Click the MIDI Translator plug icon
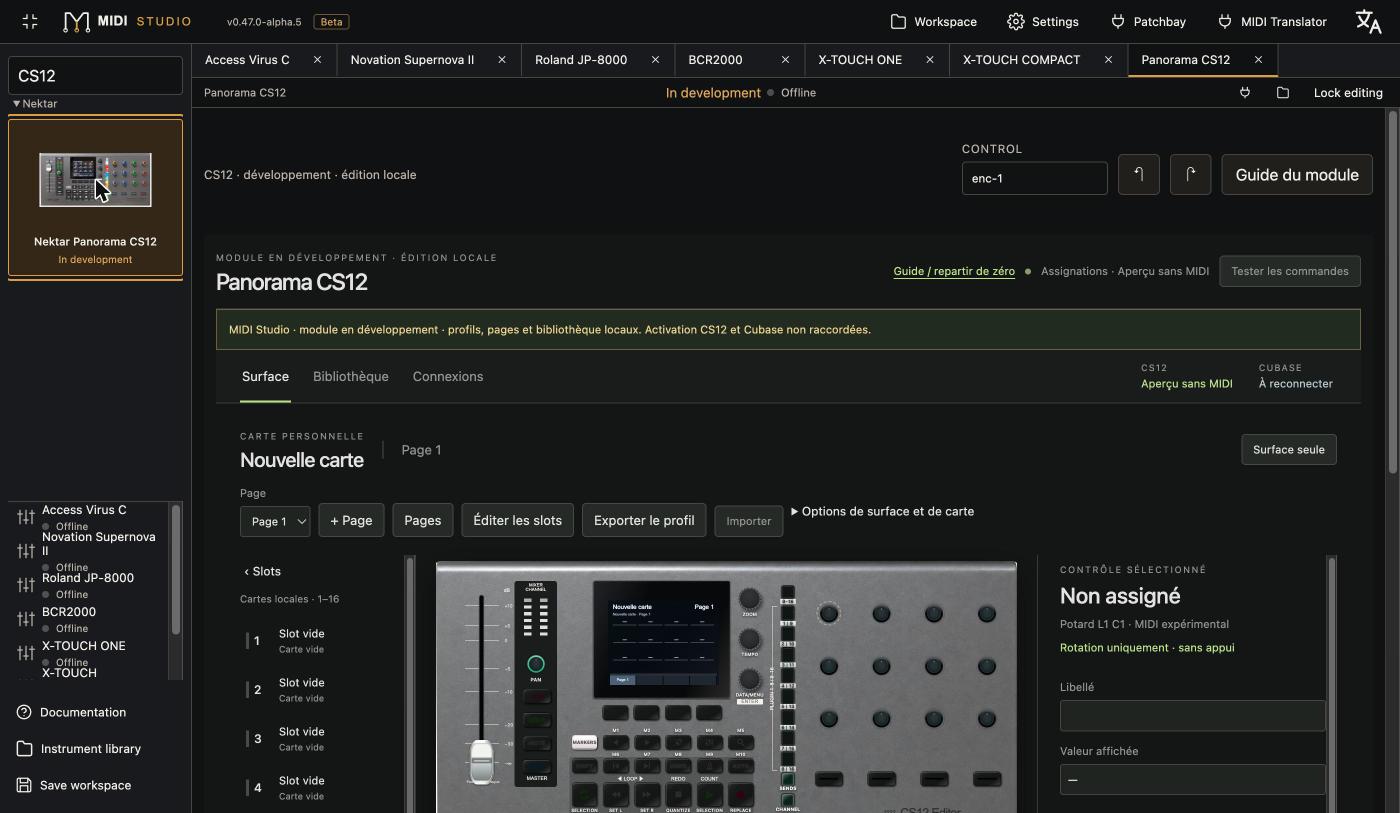The width and height of the screenshot is (1400, 813). pos(1225,21)
